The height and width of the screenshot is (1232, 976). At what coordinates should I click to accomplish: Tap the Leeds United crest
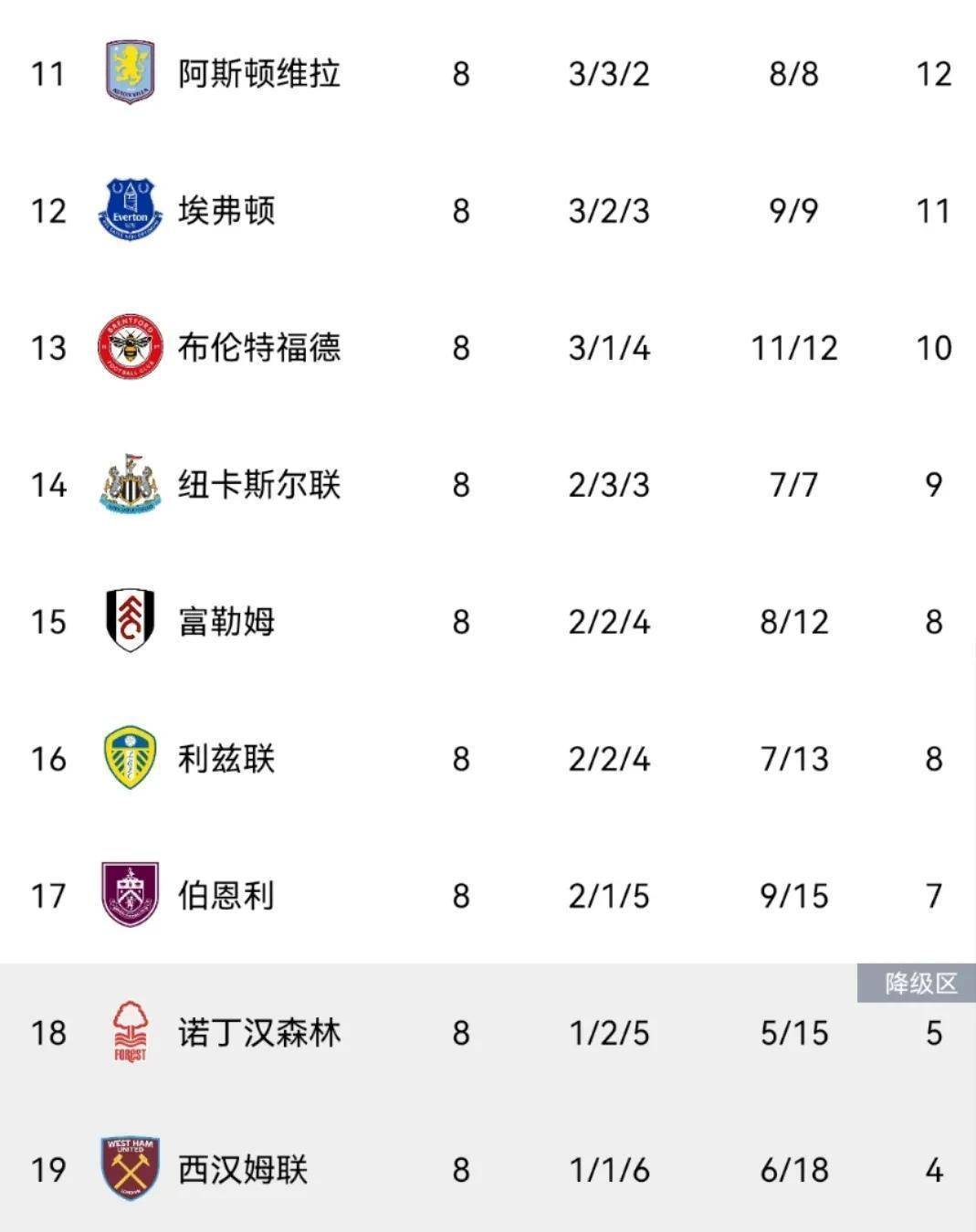130,758
